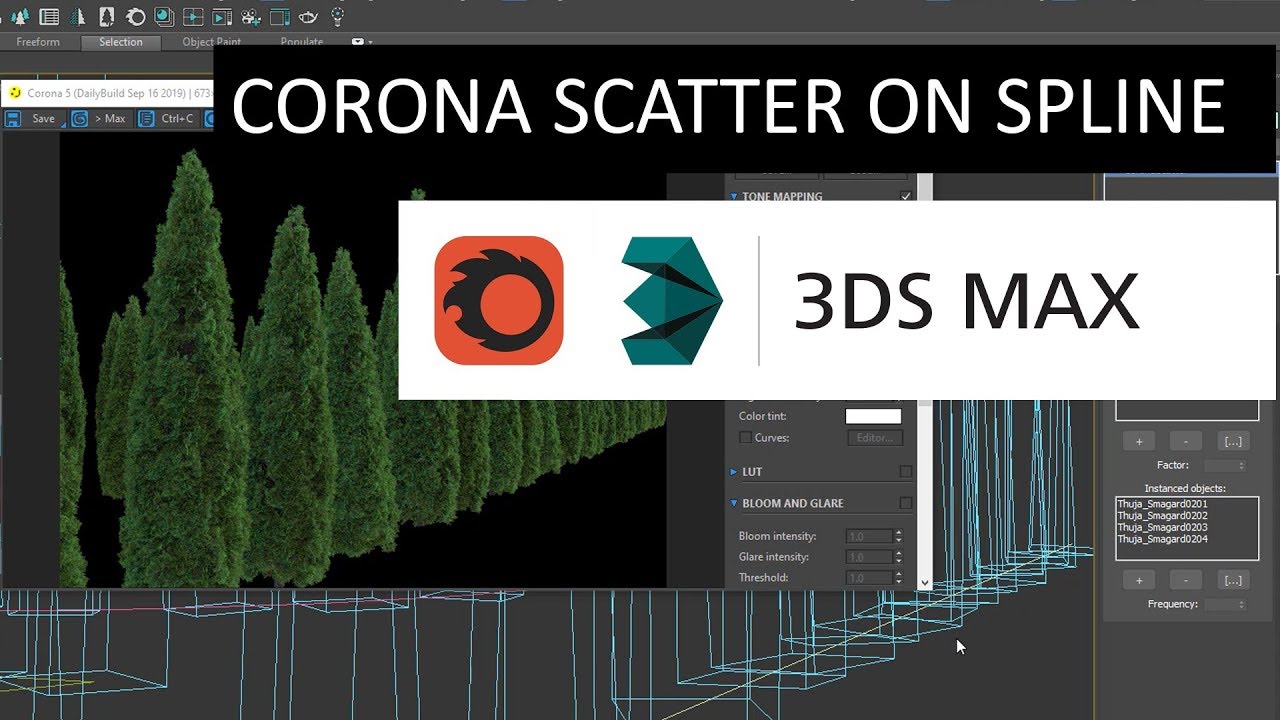Click the teapot render icon

point(309,16)
